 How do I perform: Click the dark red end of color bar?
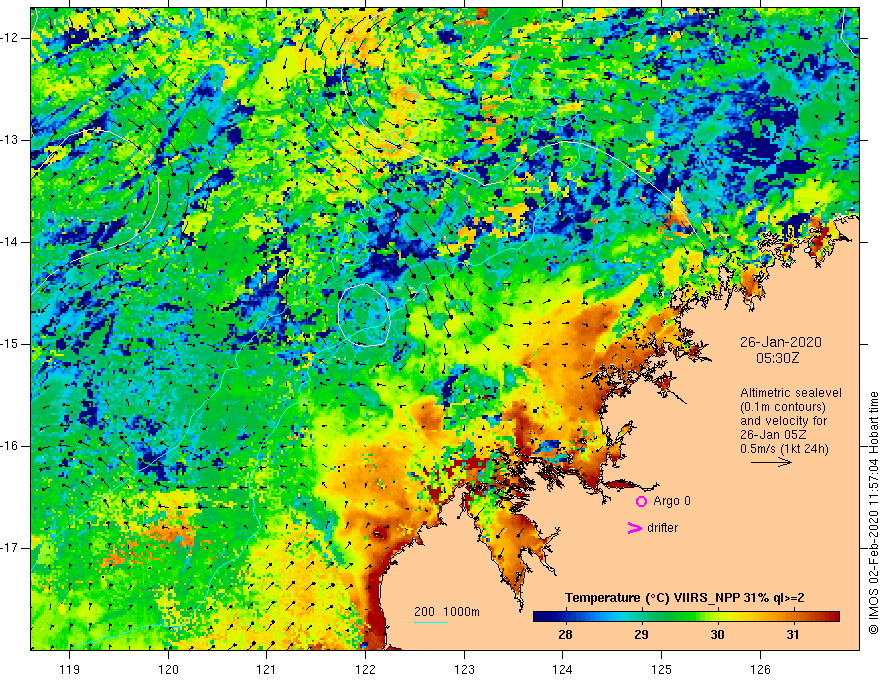(x=835, y=617)
